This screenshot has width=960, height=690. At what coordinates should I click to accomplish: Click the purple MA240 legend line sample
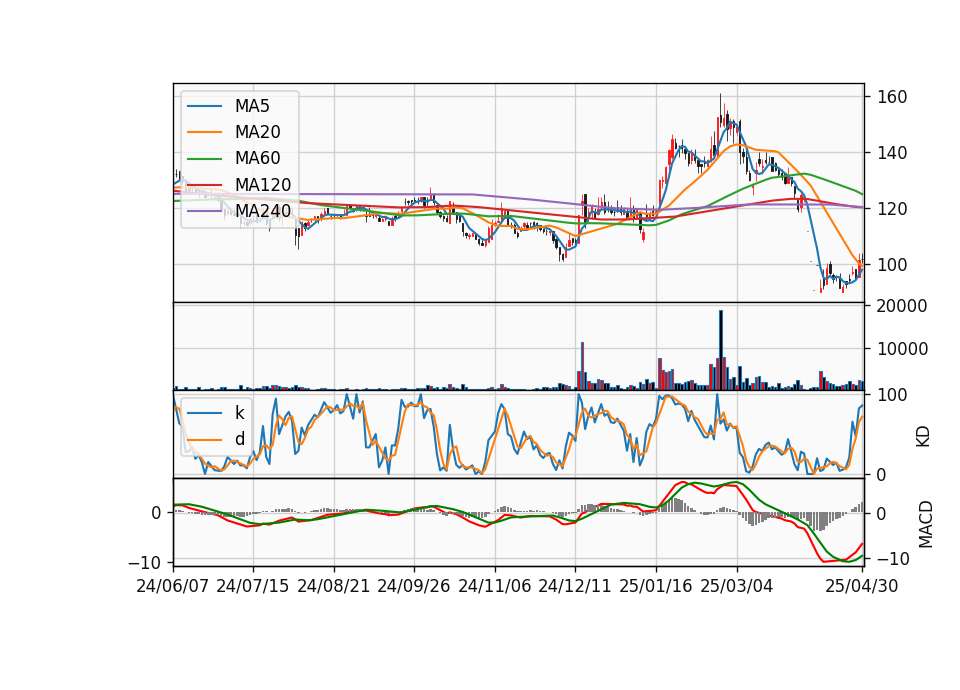click(204, 211)
